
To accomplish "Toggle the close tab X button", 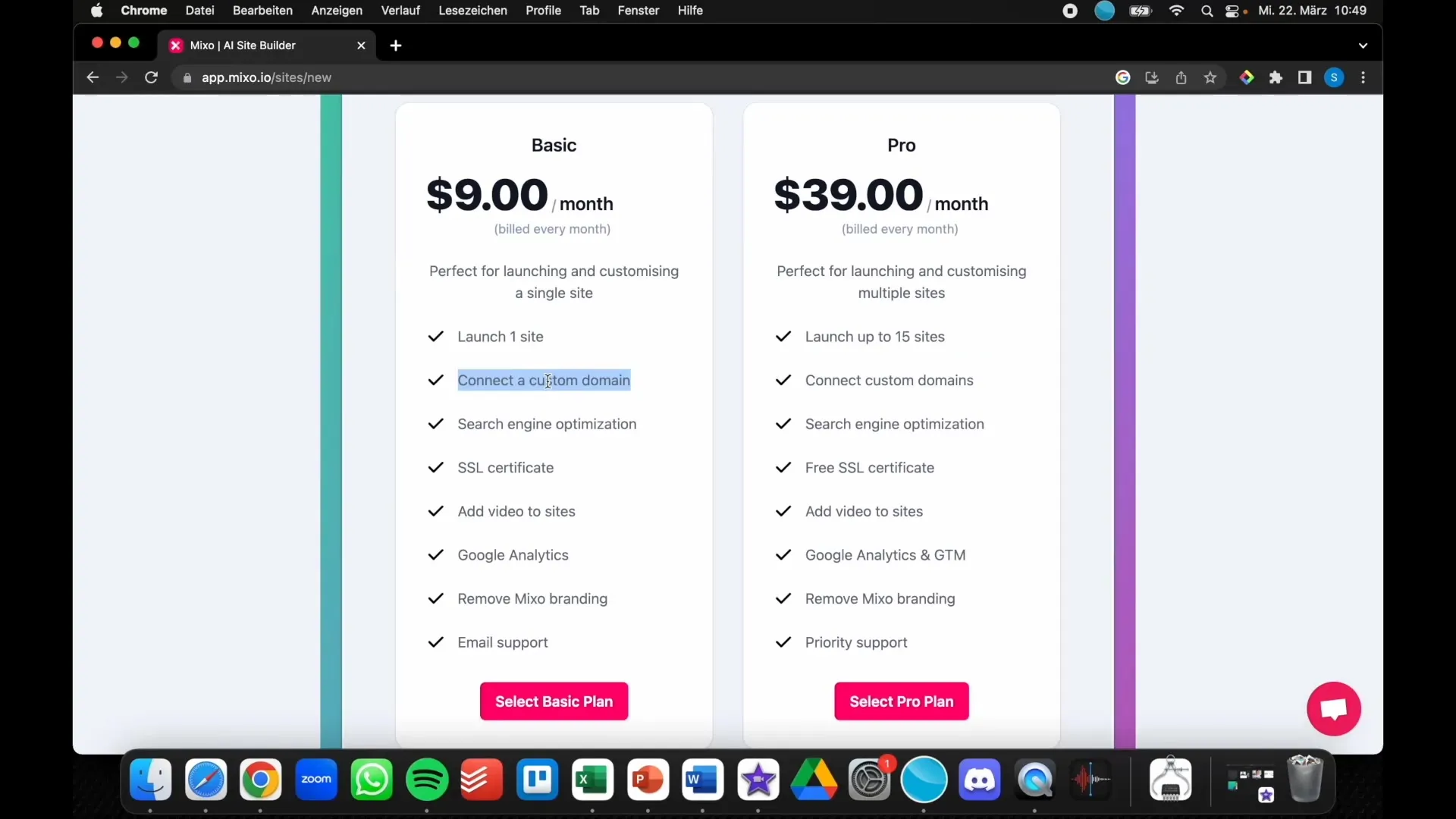I will 360,44.
